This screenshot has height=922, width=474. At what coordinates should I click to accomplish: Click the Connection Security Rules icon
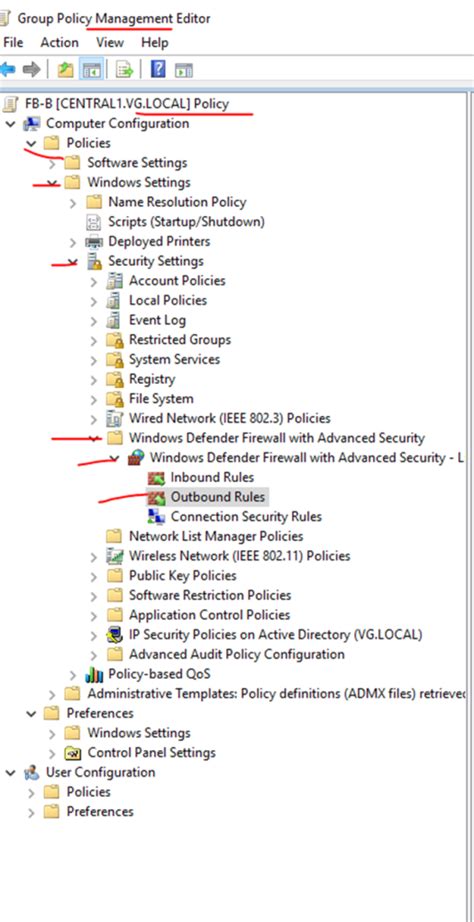click(x=156, y=517)
